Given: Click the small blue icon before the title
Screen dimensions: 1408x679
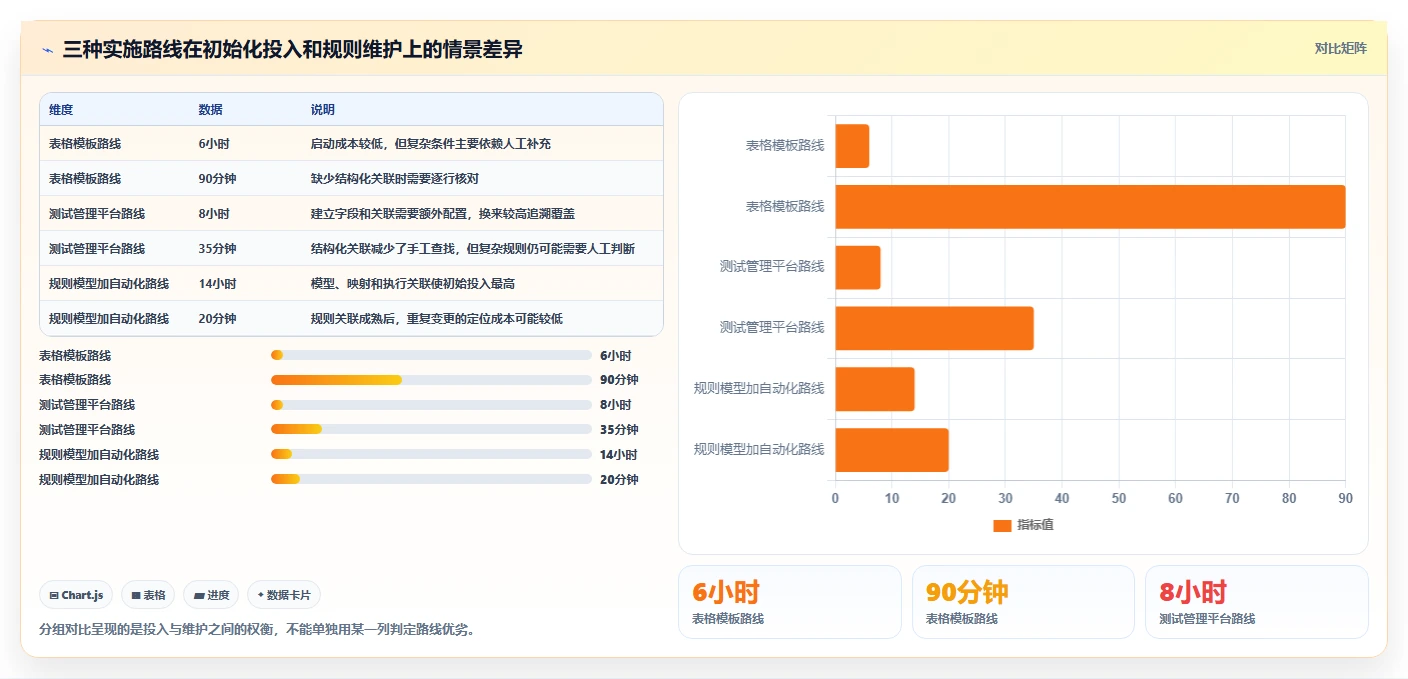Looking at the screenshot, I should (x=47, y=50).
